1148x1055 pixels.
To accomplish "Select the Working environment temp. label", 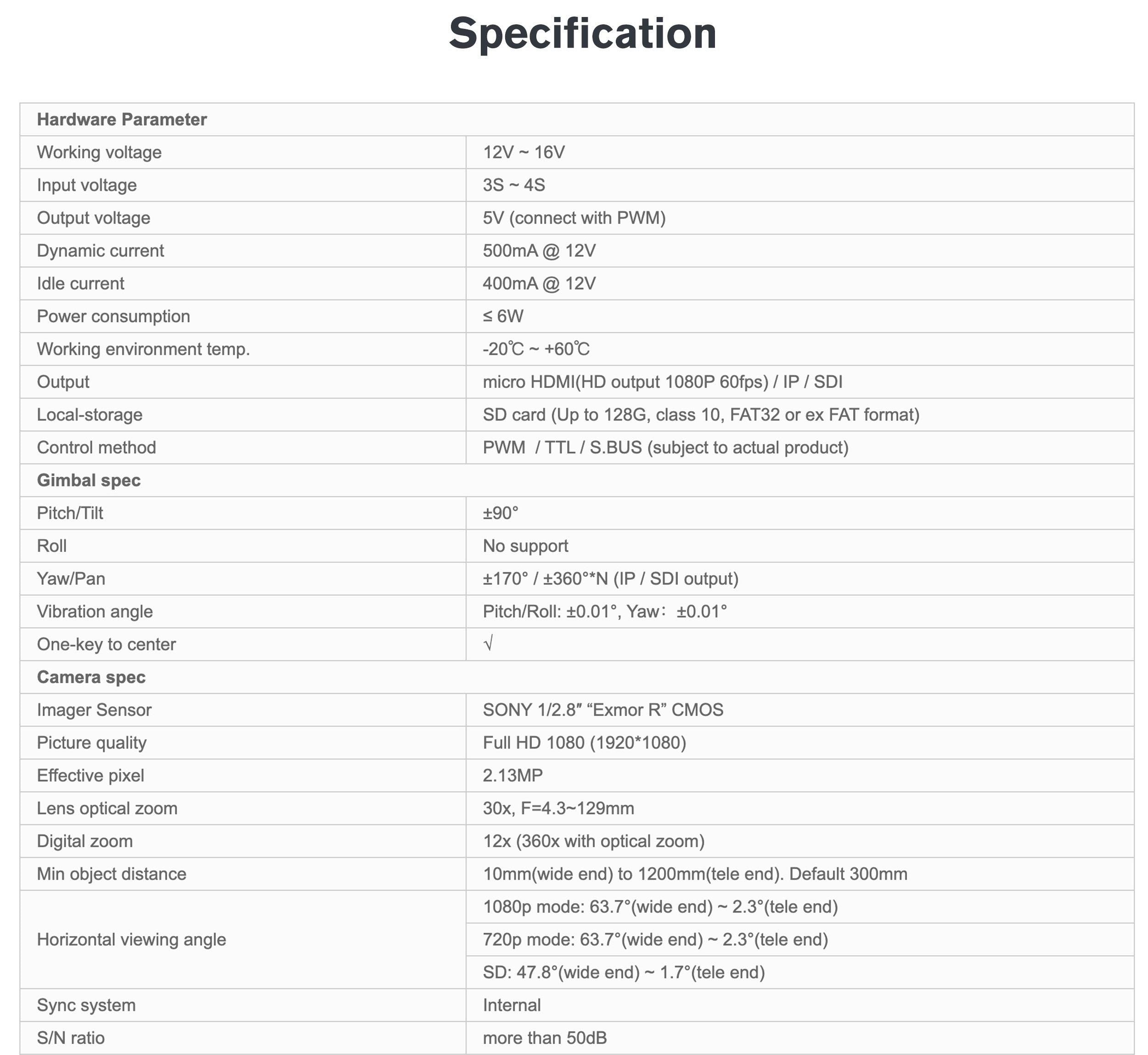I will click(x=143, y=349).
